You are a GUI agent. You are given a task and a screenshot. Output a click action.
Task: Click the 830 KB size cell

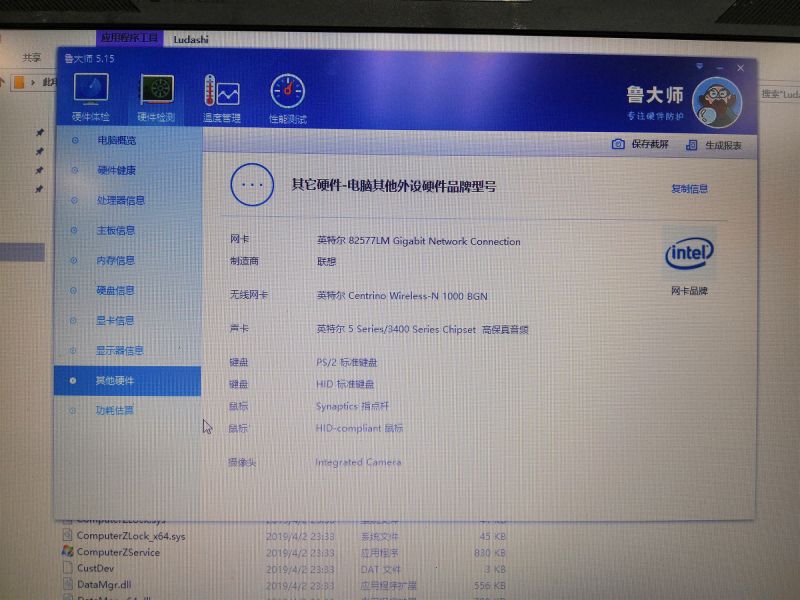coord(490,553)
